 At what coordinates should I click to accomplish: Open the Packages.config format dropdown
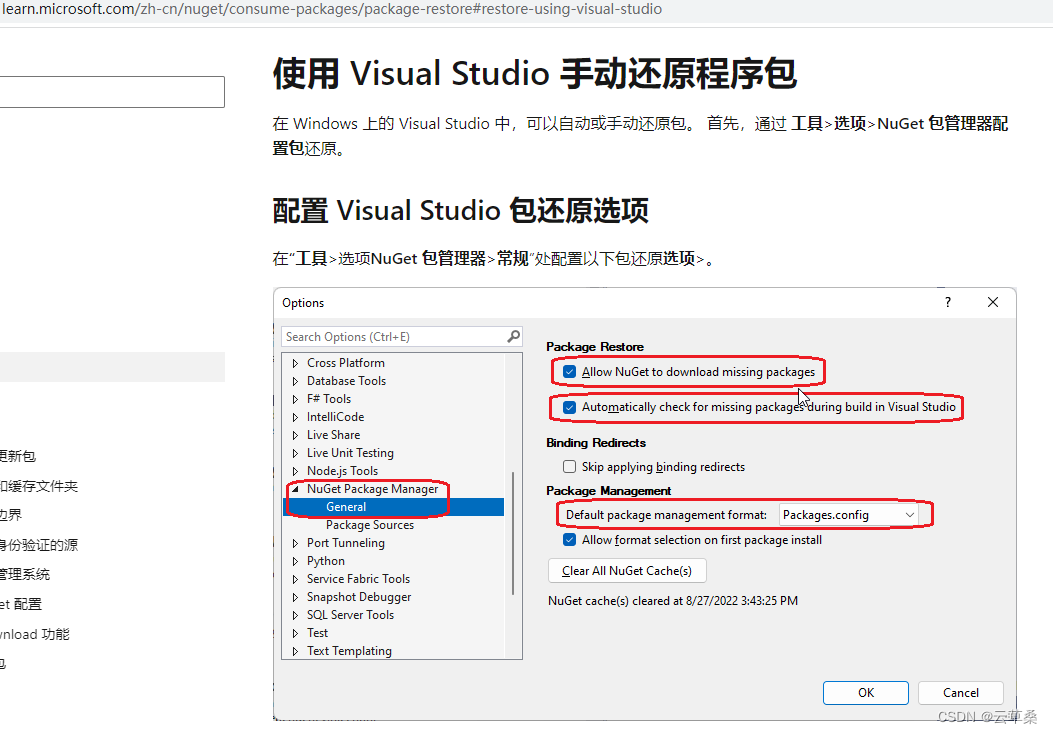click(x=909, y=513)
